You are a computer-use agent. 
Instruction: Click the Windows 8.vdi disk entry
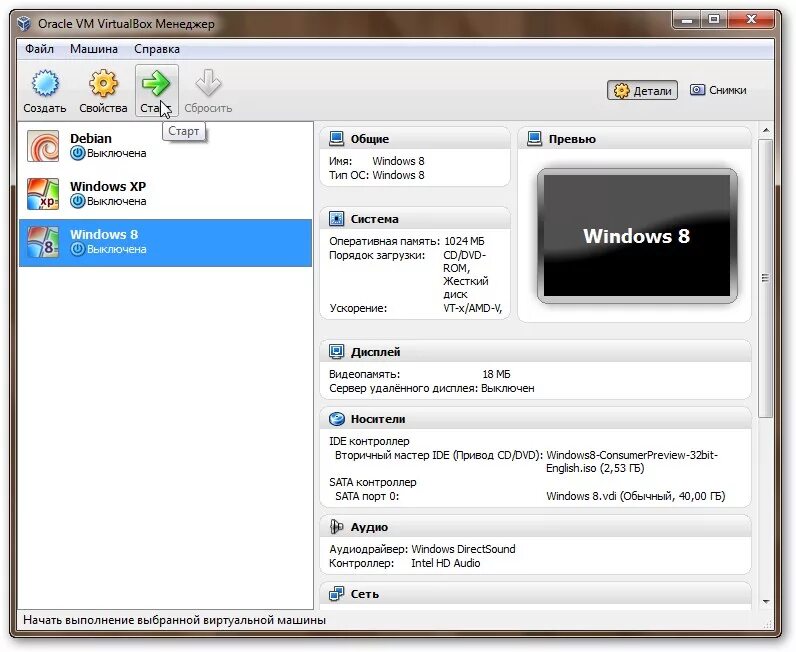636,496
